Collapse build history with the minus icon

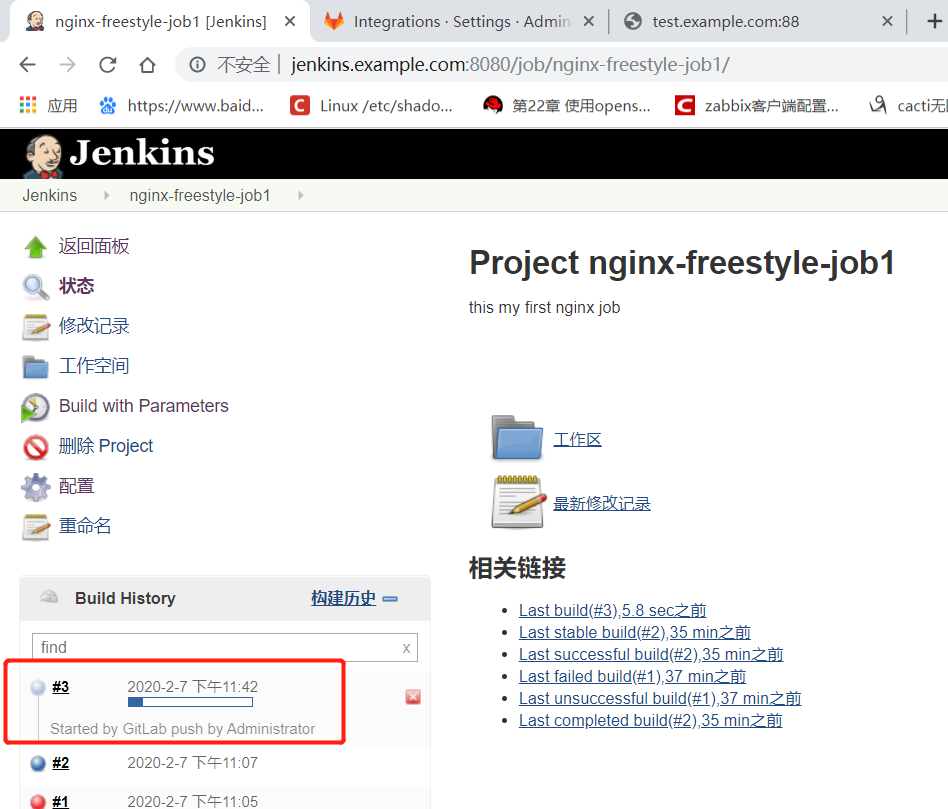[x=391, y=599]
